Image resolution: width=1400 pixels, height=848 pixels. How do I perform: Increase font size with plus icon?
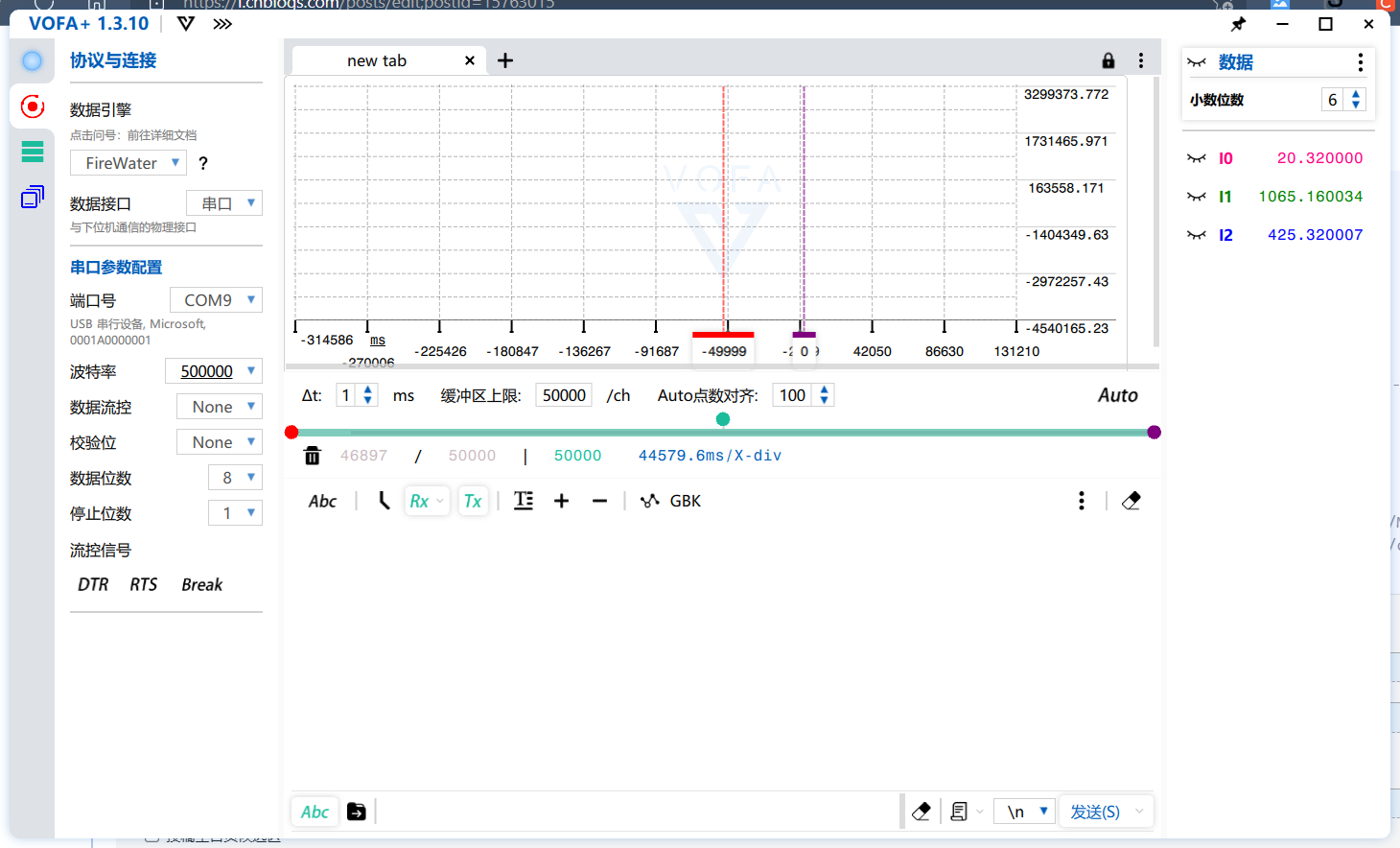coord(562,501)
